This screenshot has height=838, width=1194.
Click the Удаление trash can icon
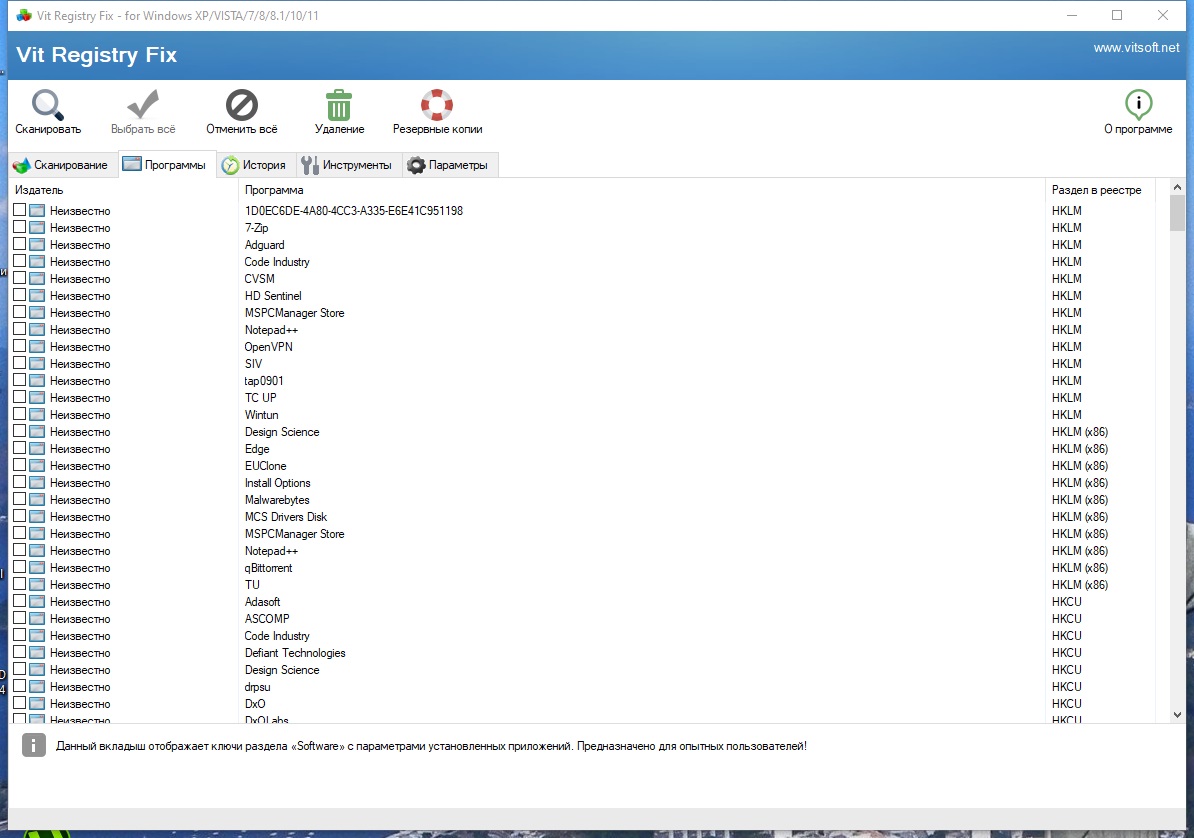tap(339, 105)
